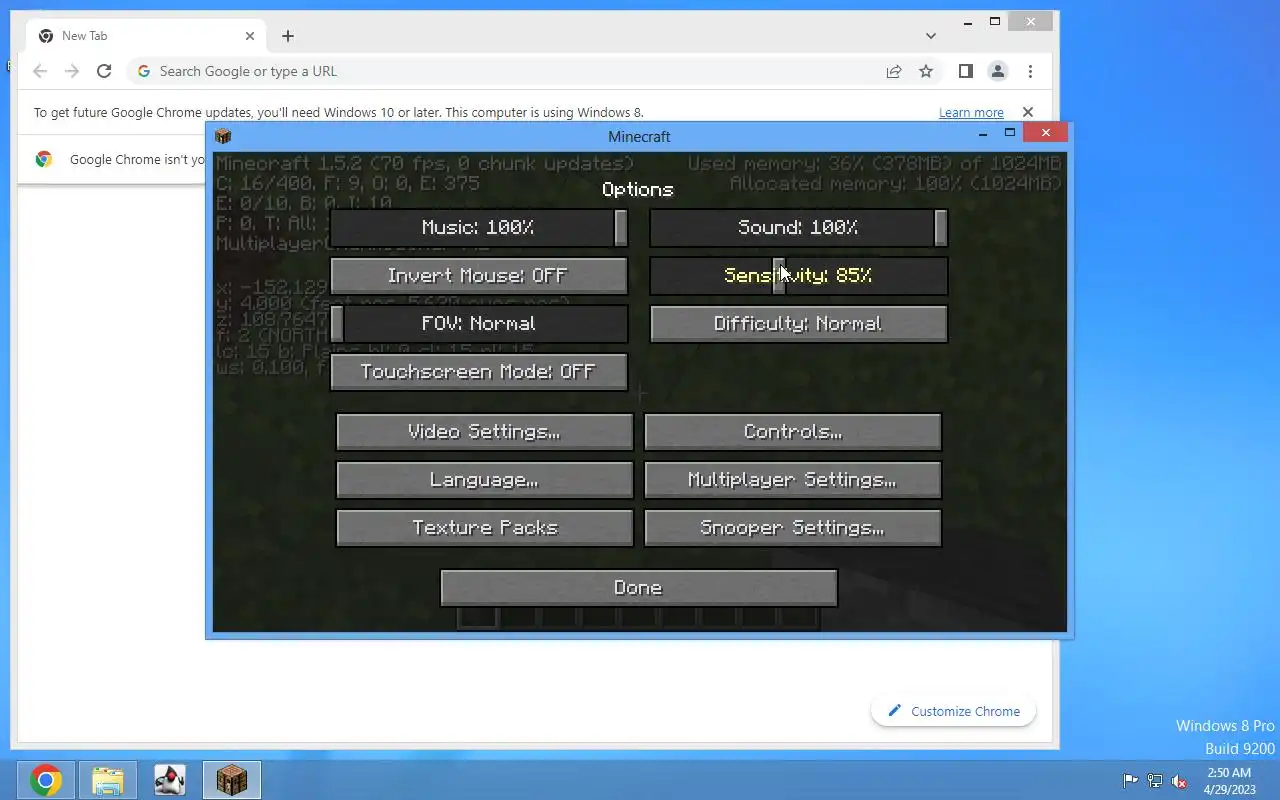Open File Explorer from the taskbar
Screen dimensions: 1280x800
point(108,780)
